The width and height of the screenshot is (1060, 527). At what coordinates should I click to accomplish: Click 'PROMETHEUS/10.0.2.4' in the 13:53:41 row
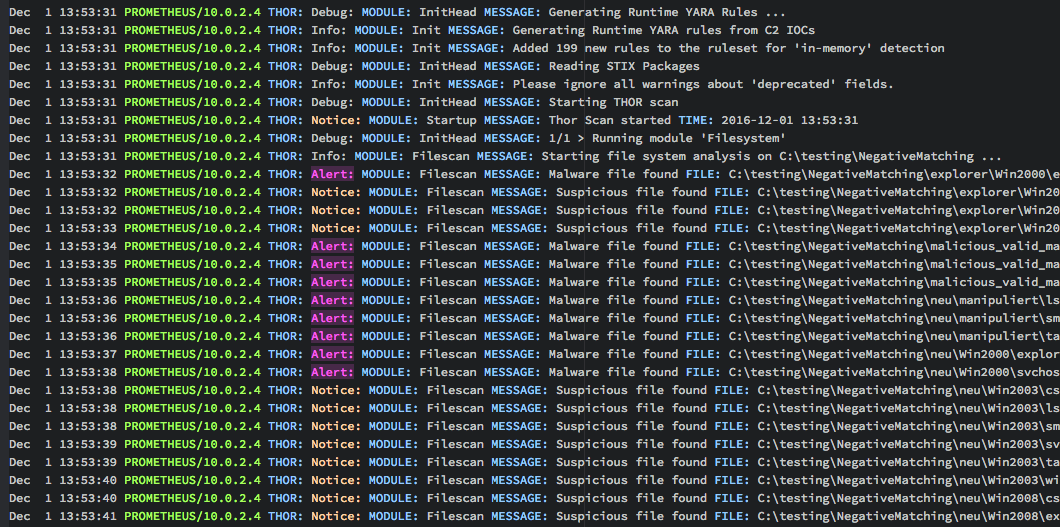pos(193,516)
